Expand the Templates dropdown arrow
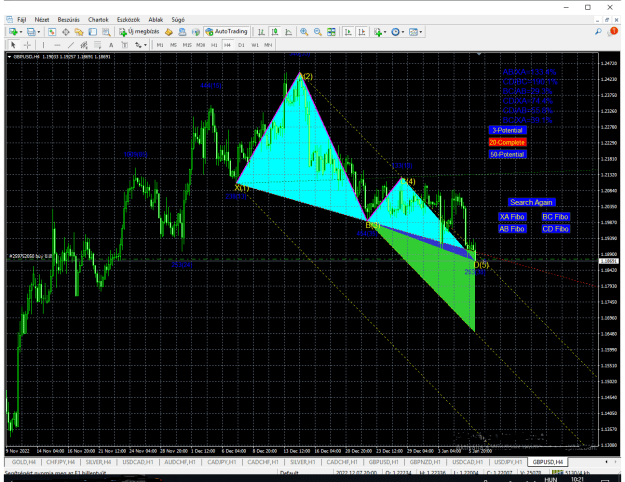Image resolution: width=625 pixels, height=482 pixels. tap(421, 32)
